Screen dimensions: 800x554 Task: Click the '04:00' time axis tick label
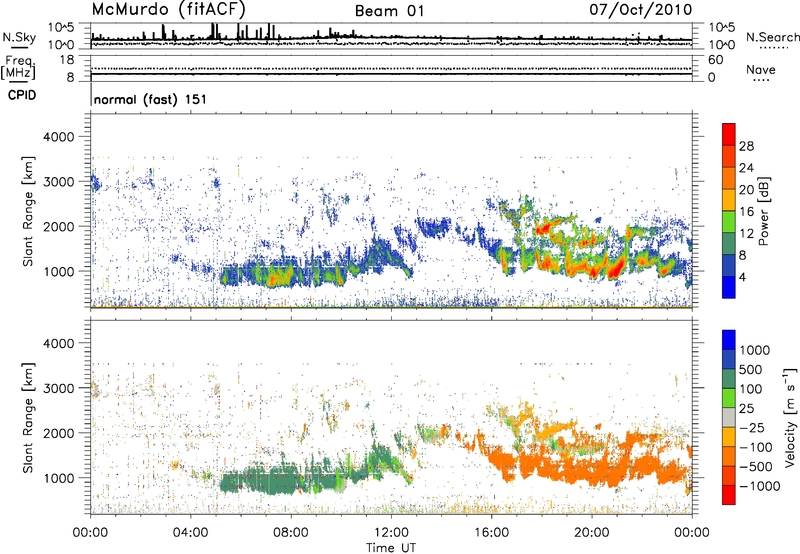click(x=191, y=533)
